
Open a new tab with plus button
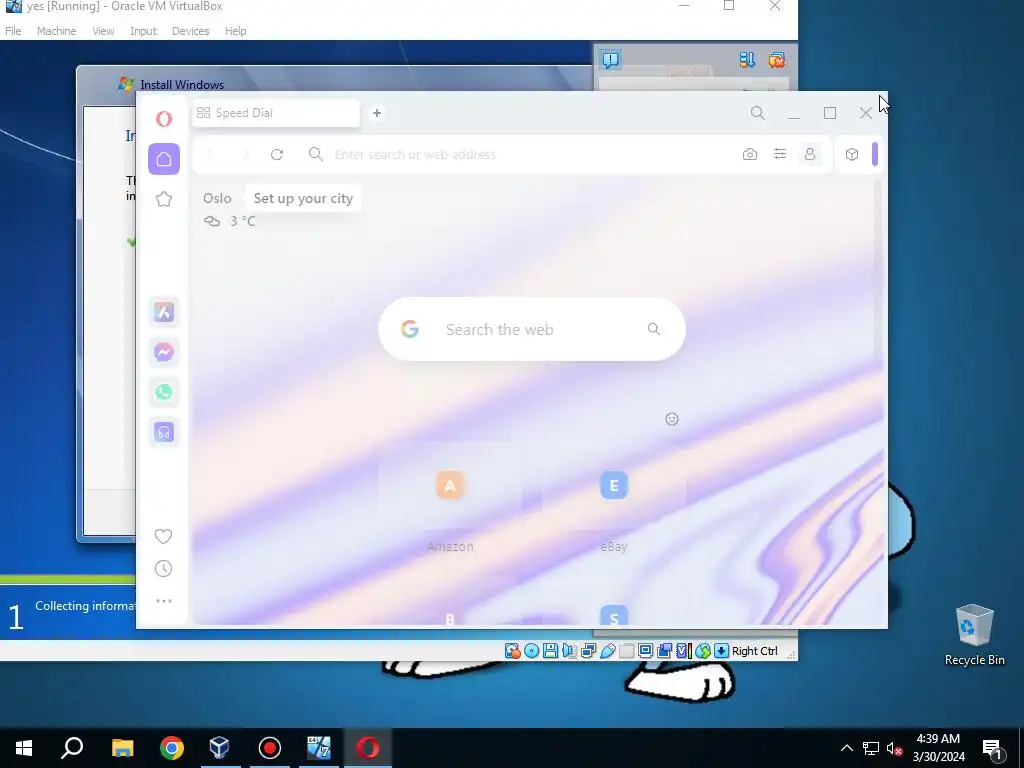(x=377, y=113)
